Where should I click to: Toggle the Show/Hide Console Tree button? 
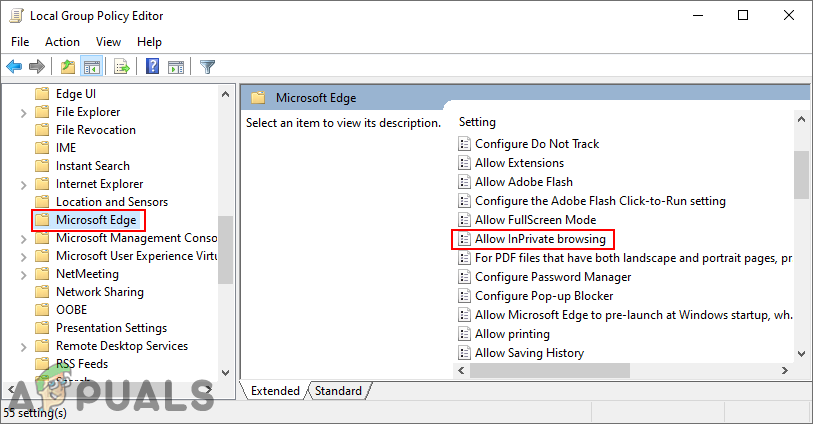pos(91,67)
